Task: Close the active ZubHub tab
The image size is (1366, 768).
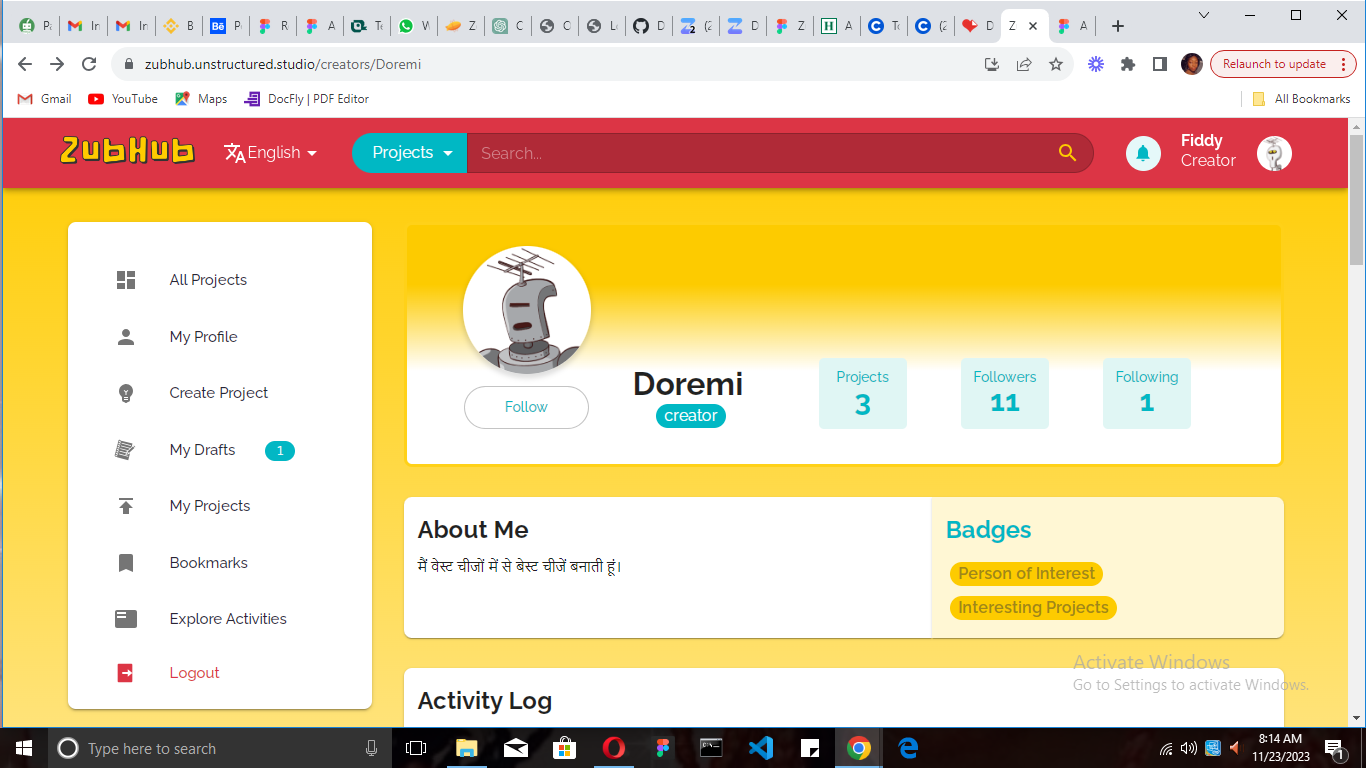Action: point(1033,27)
